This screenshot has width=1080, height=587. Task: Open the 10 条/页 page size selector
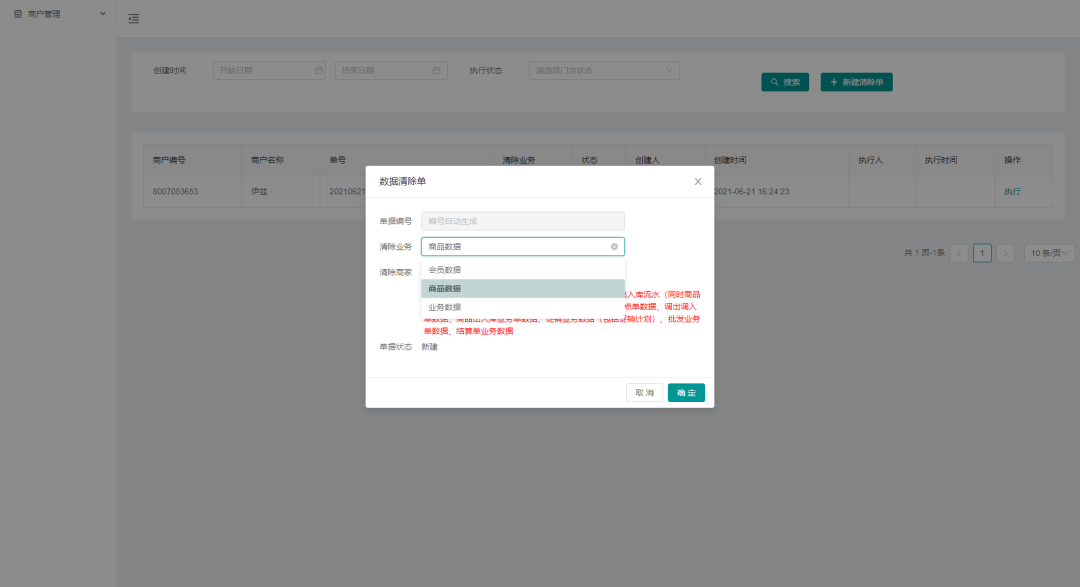click(1048, 253)
